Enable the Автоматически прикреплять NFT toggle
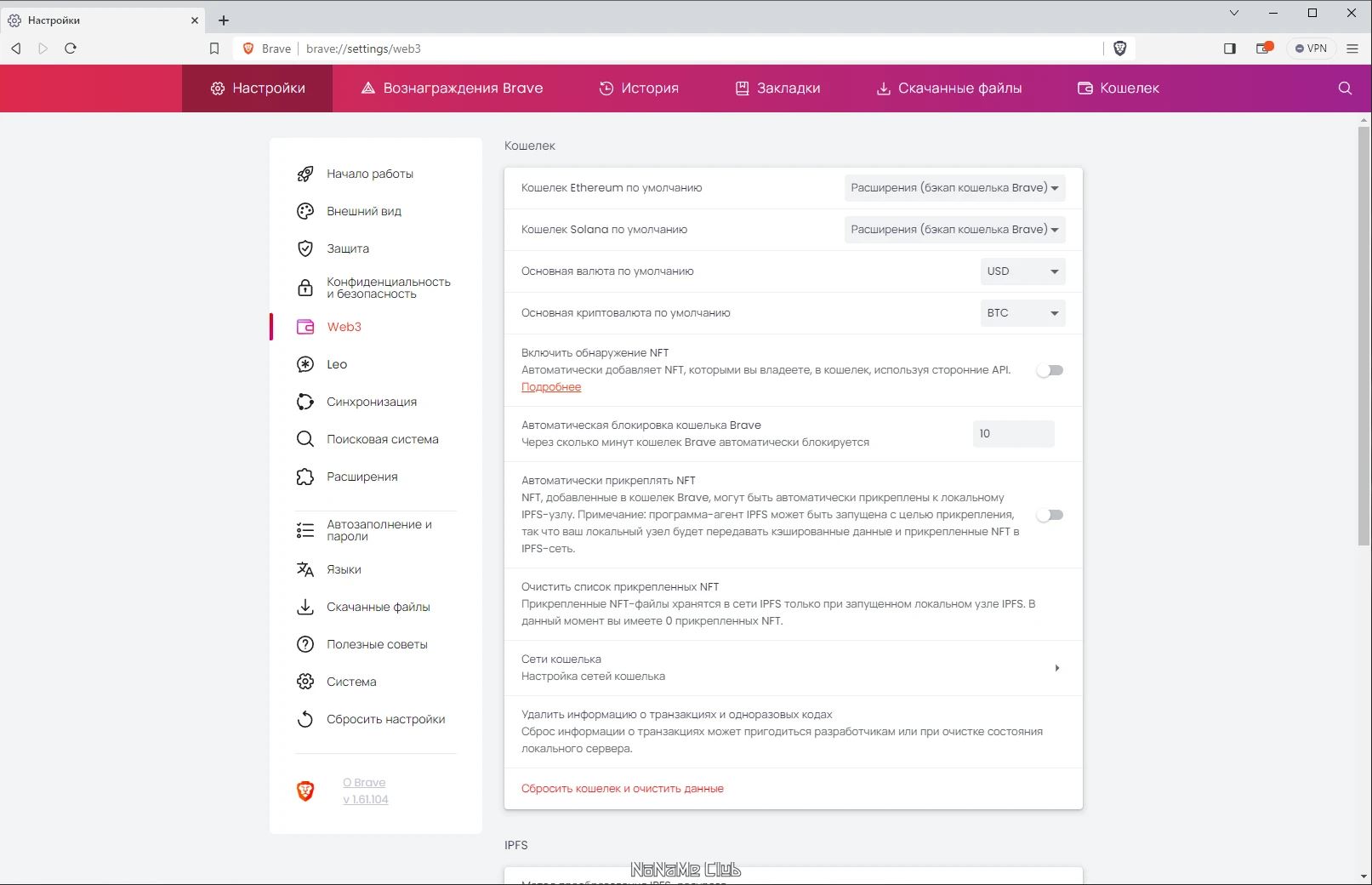 point(1050,515)
